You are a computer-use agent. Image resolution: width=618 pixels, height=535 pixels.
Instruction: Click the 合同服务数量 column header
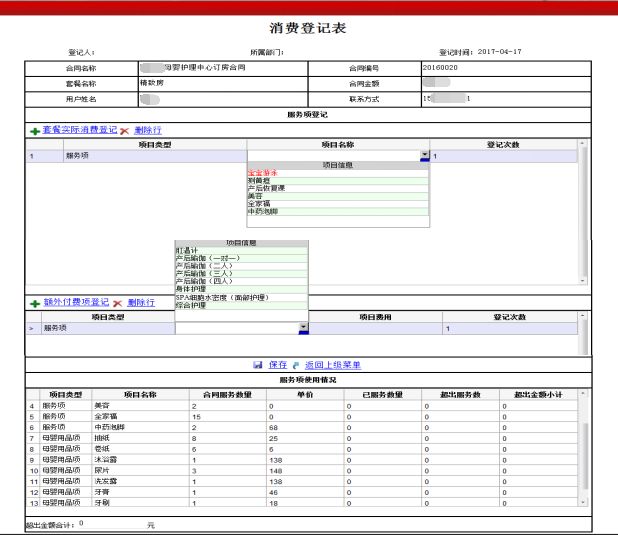pyautogui.click(x=227, y=395)
